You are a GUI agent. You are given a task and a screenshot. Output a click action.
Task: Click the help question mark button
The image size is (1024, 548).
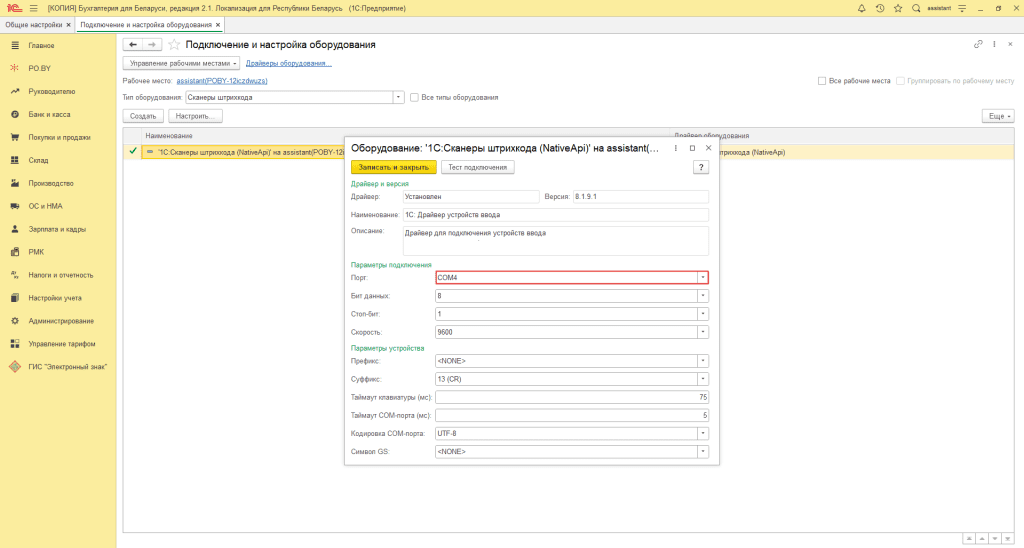tap(701, 167)
